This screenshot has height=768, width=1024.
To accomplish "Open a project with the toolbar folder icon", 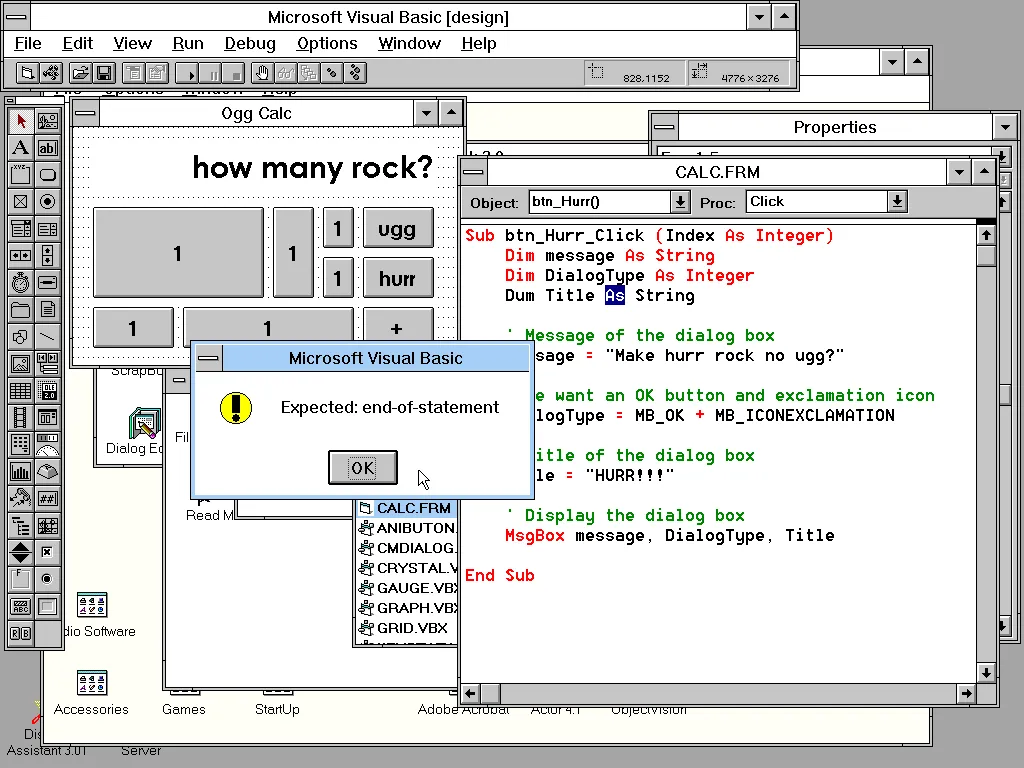I will point(80,72).
